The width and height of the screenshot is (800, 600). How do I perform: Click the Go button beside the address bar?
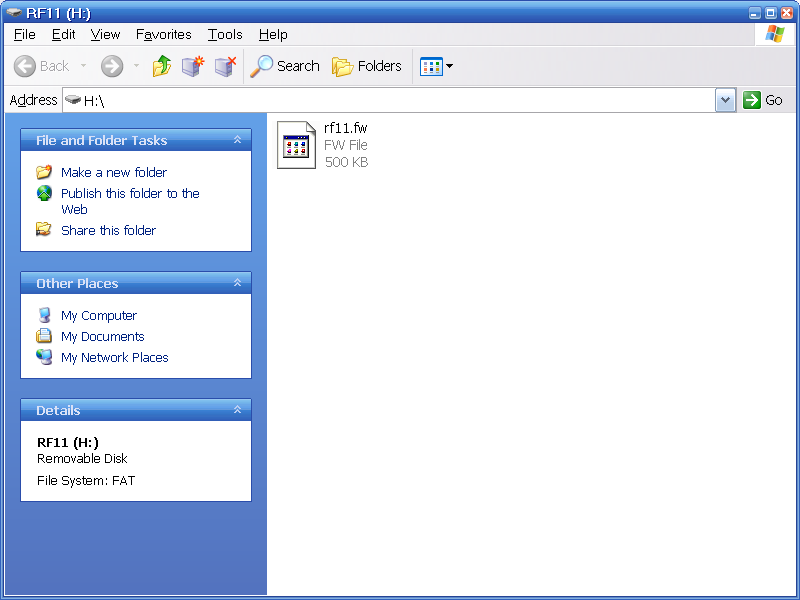point(763,100)
